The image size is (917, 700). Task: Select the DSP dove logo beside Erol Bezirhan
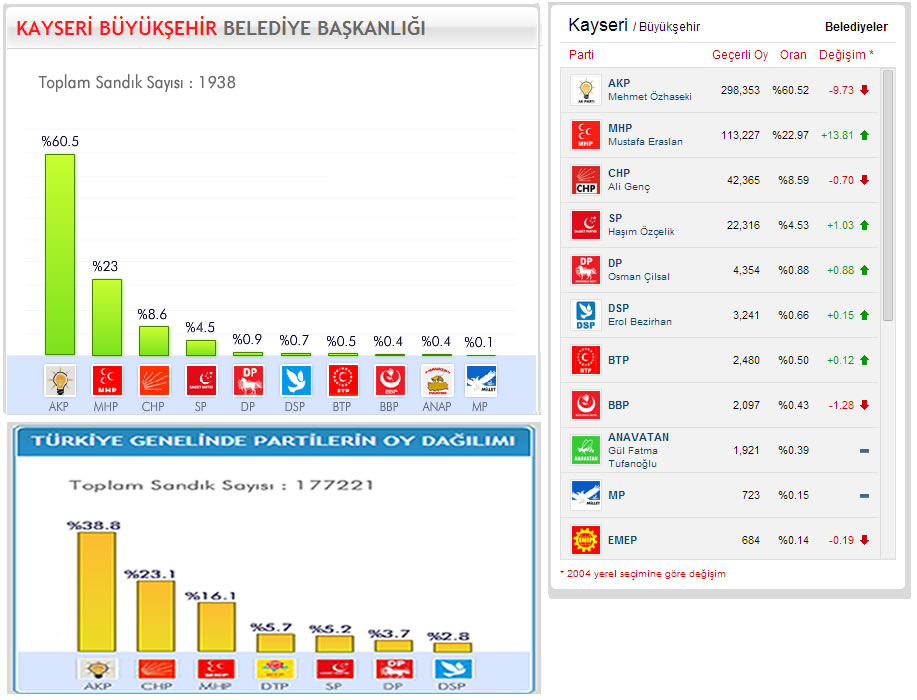585,315
